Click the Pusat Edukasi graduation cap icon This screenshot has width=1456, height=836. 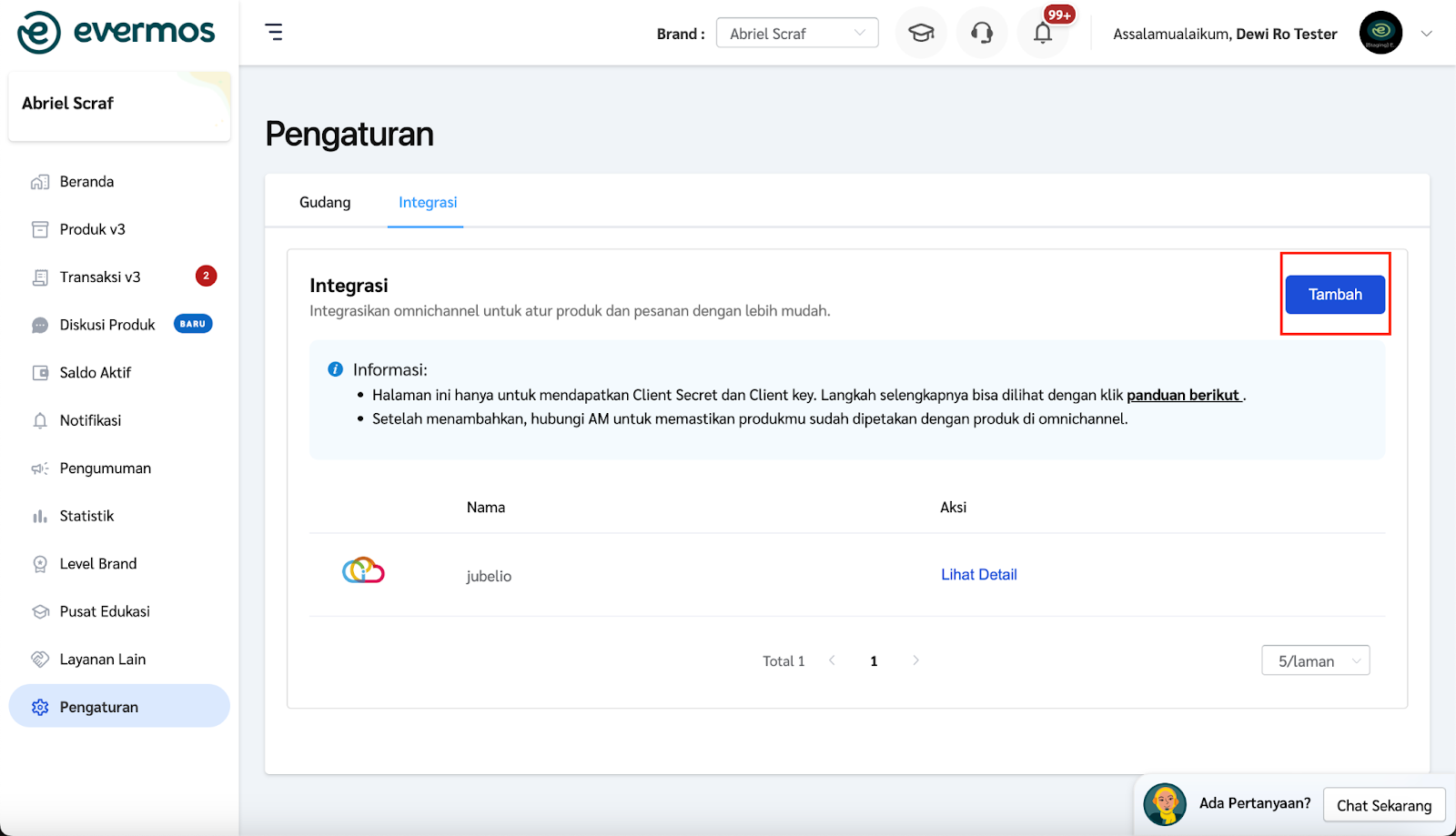(40, 610)
